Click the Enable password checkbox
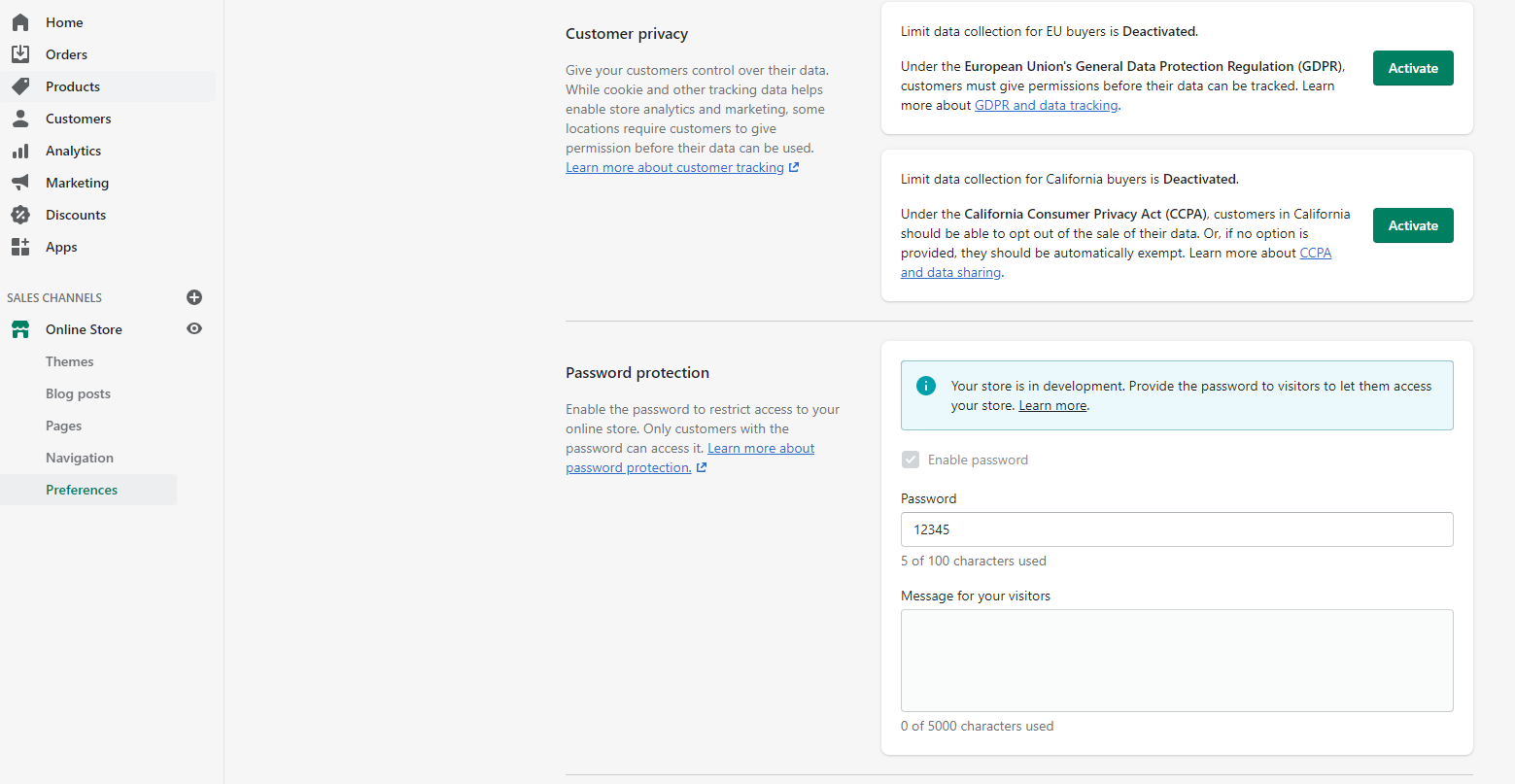This screenshot has height=784, width=1515. 911,460
